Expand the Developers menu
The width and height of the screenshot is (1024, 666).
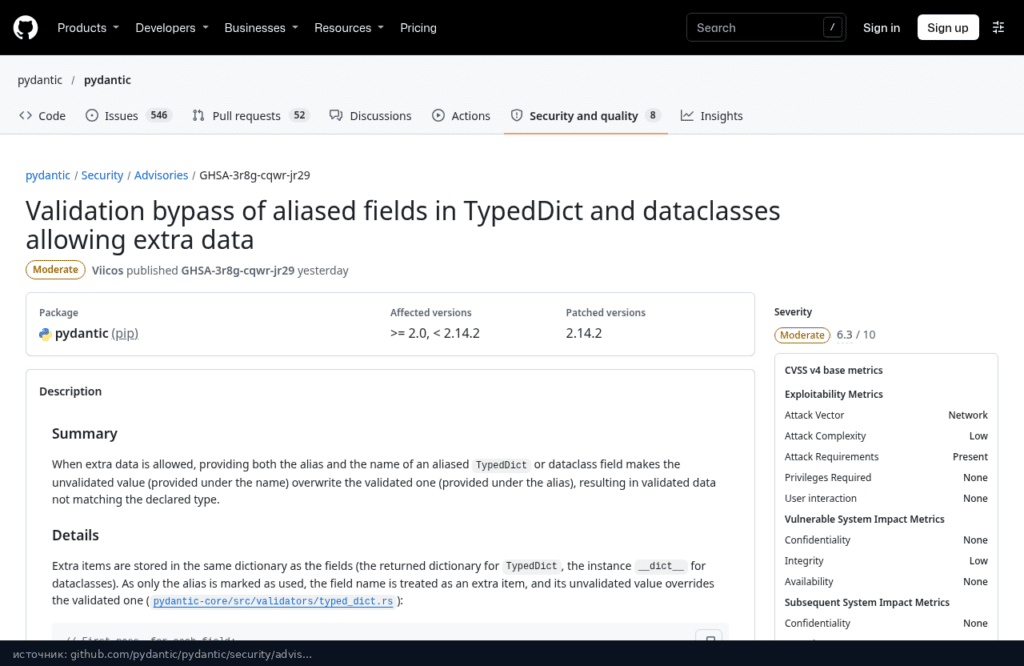(172, 27)
